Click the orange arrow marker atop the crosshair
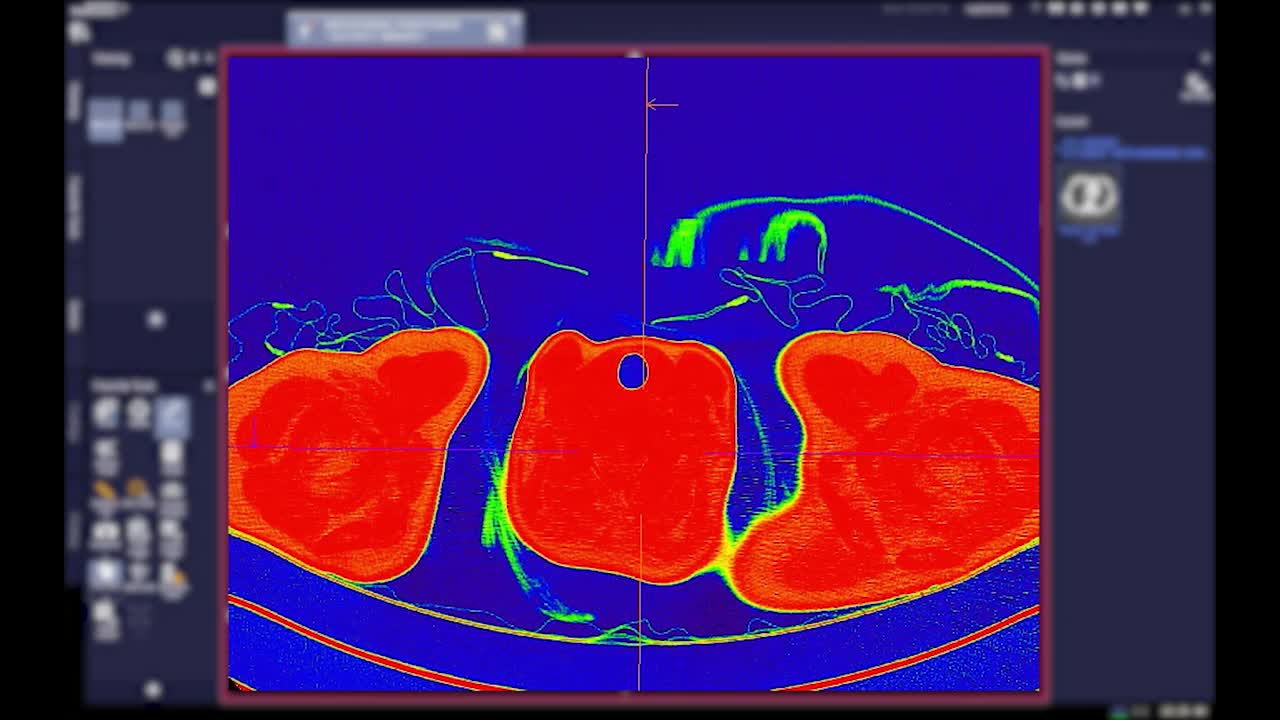The height and width of the screenshot is (720, 1280). [x=662, y=104]
